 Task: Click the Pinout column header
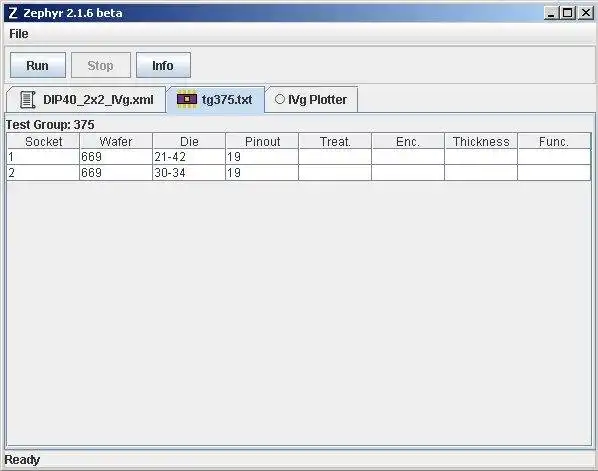(x=262, y=141)
